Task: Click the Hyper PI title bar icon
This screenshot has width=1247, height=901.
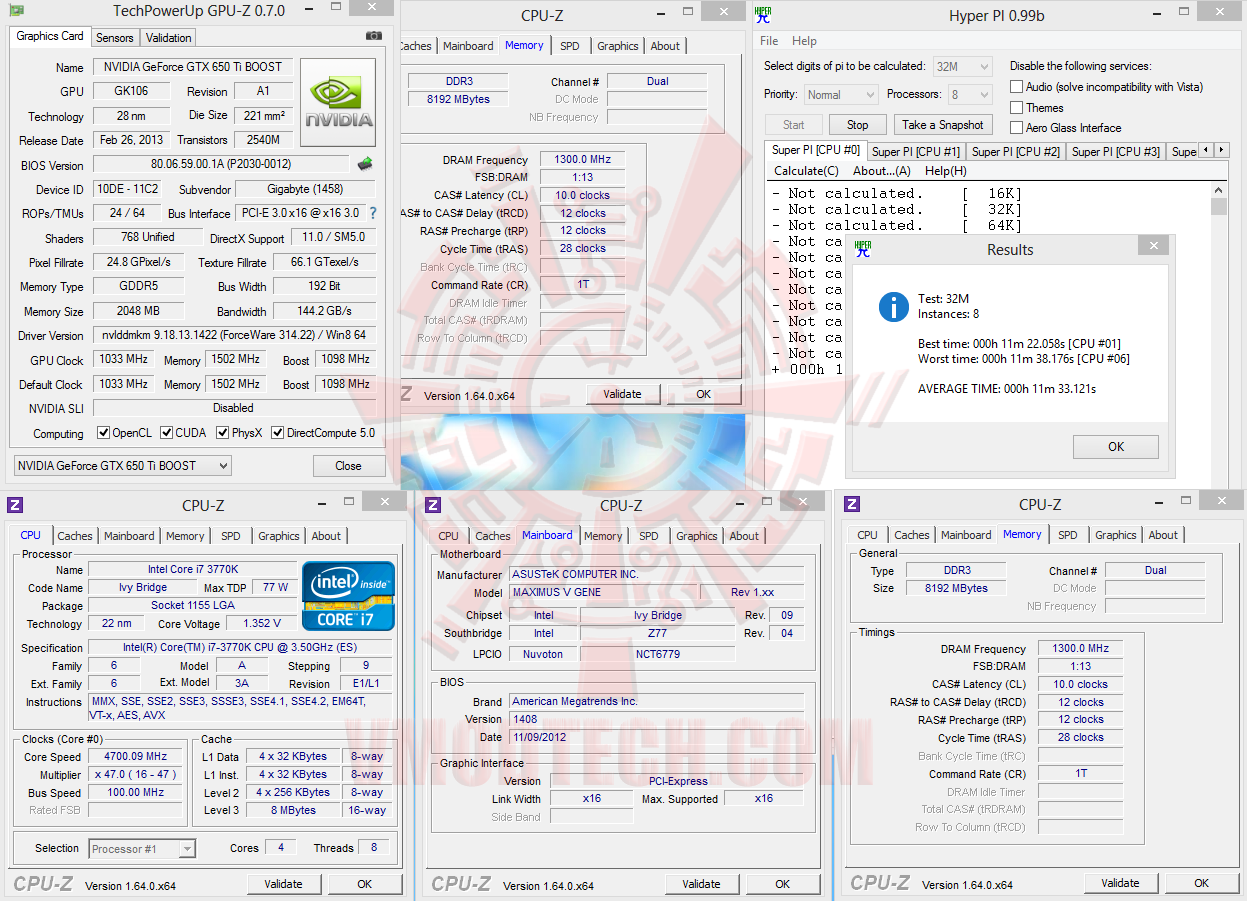Action: (x=763, y=14)
